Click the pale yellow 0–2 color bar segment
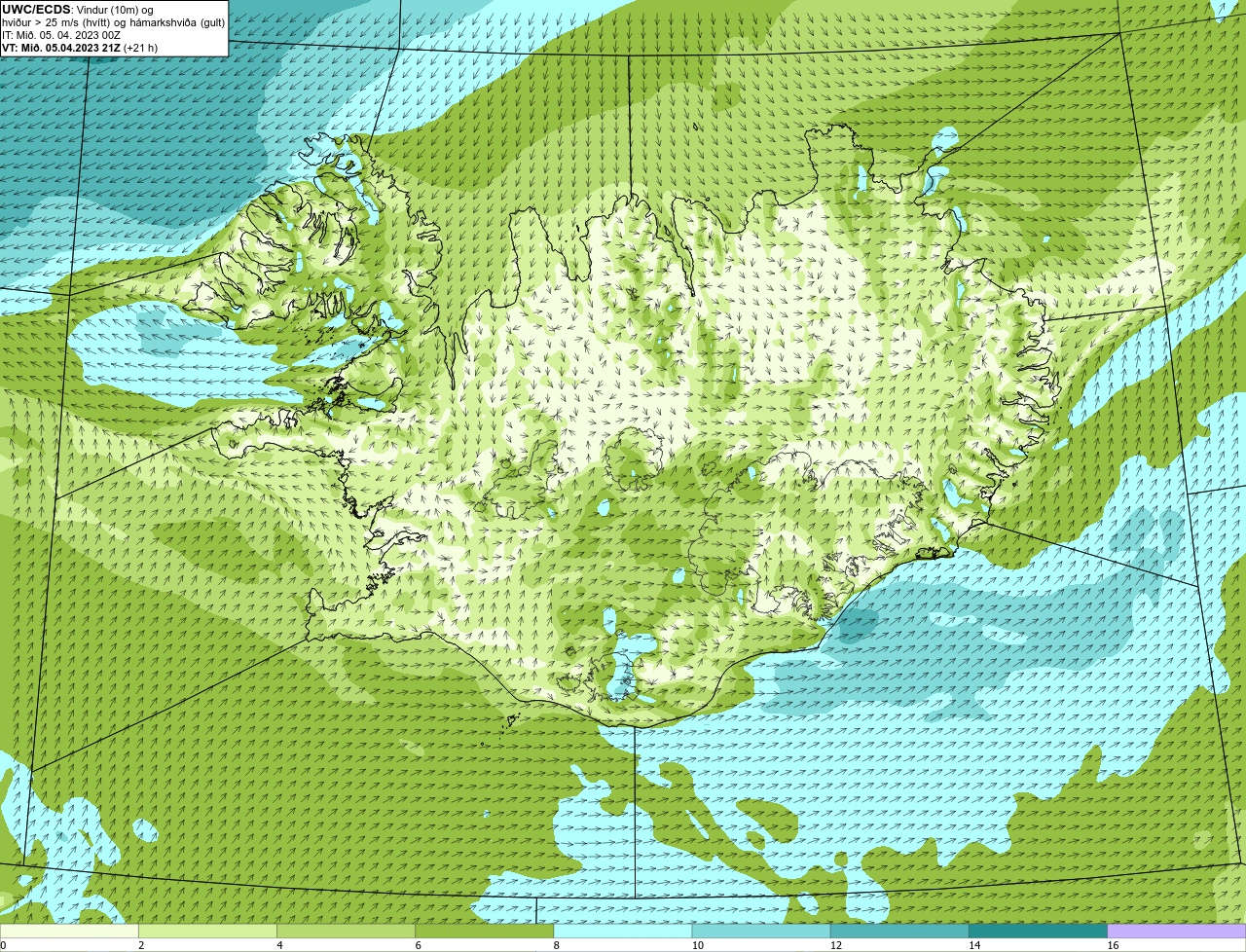This screenshot has height=952, width=1246. click(x=69, y=932)
